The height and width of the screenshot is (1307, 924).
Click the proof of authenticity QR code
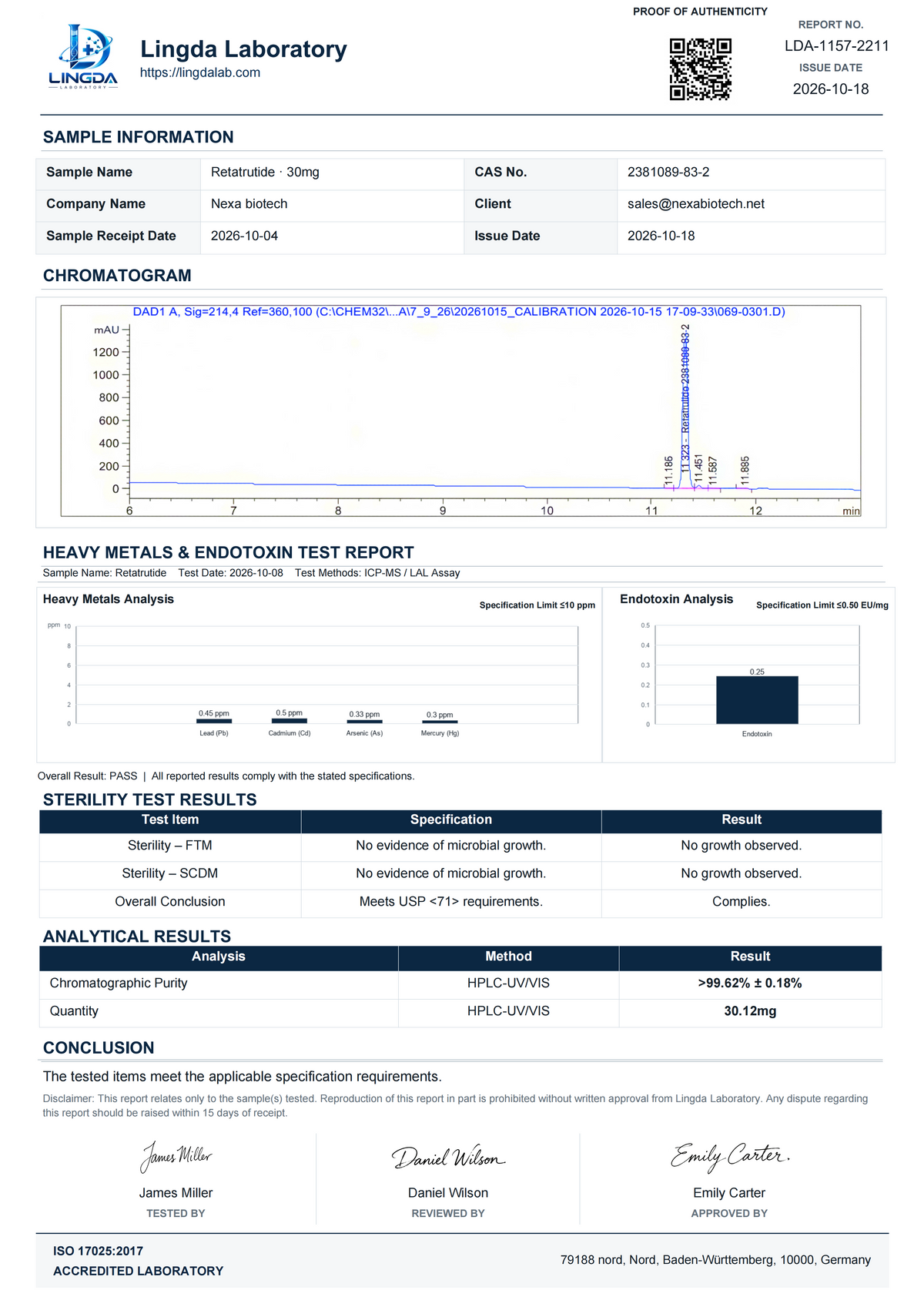click(x=700, y=69)
